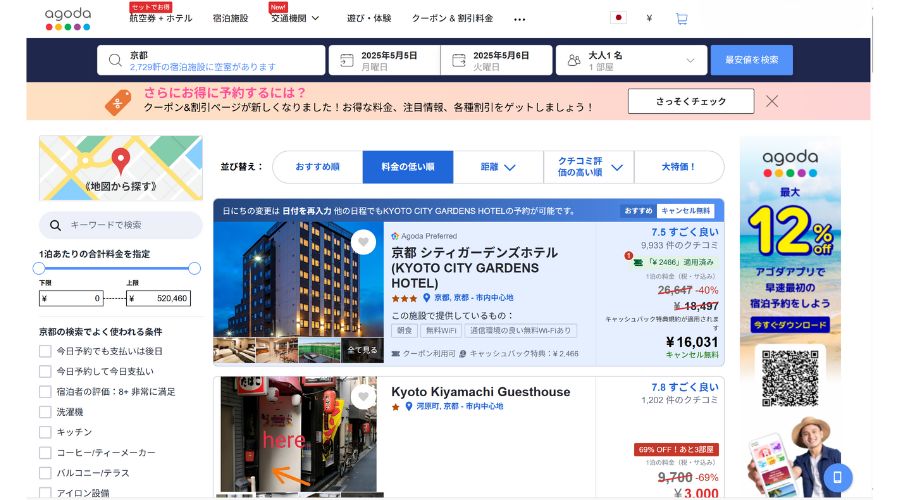The height and width of the screenshot is (500, 900).
Task: Click the coupon available icon on hotel card
Action: pos(395,354)
